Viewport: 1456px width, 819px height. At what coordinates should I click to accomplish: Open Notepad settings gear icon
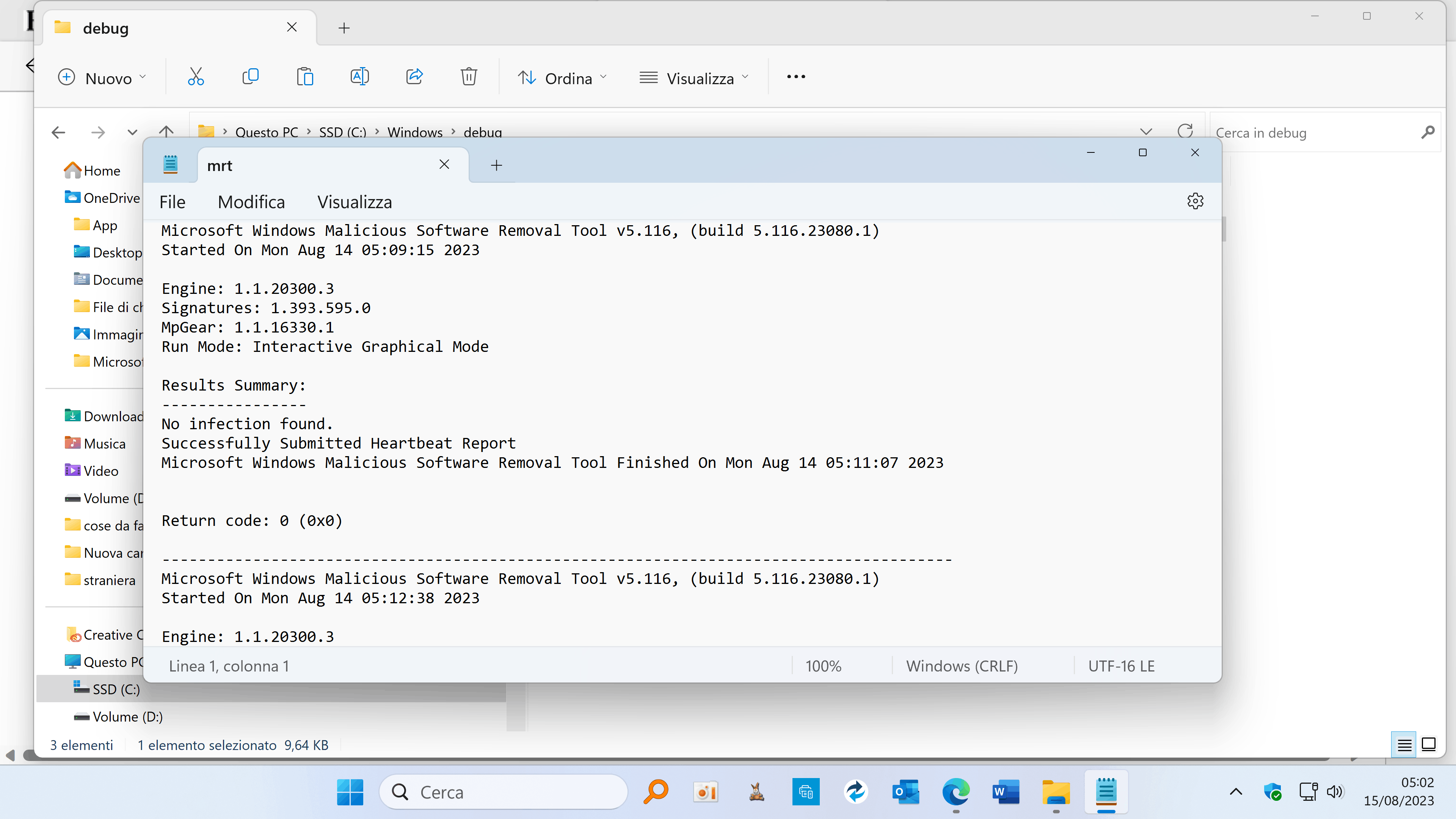[1195, 201]
